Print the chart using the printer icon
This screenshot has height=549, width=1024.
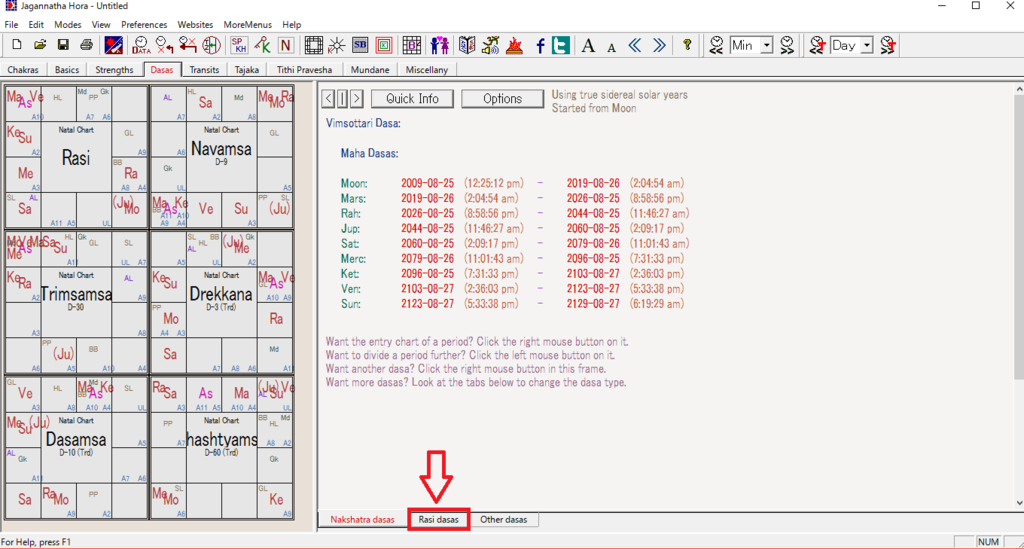pos(86,45)
